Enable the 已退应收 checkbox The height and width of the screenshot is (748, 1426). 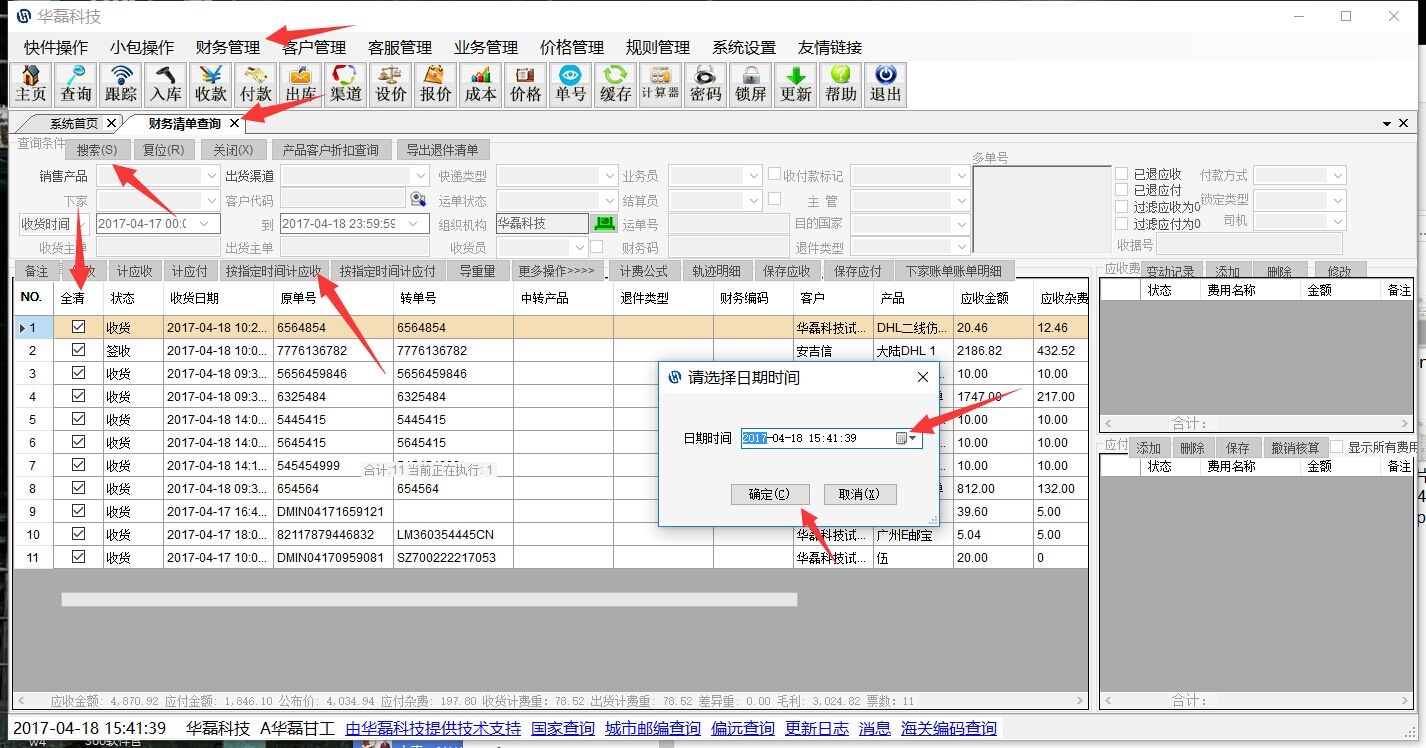(1121, 174)
